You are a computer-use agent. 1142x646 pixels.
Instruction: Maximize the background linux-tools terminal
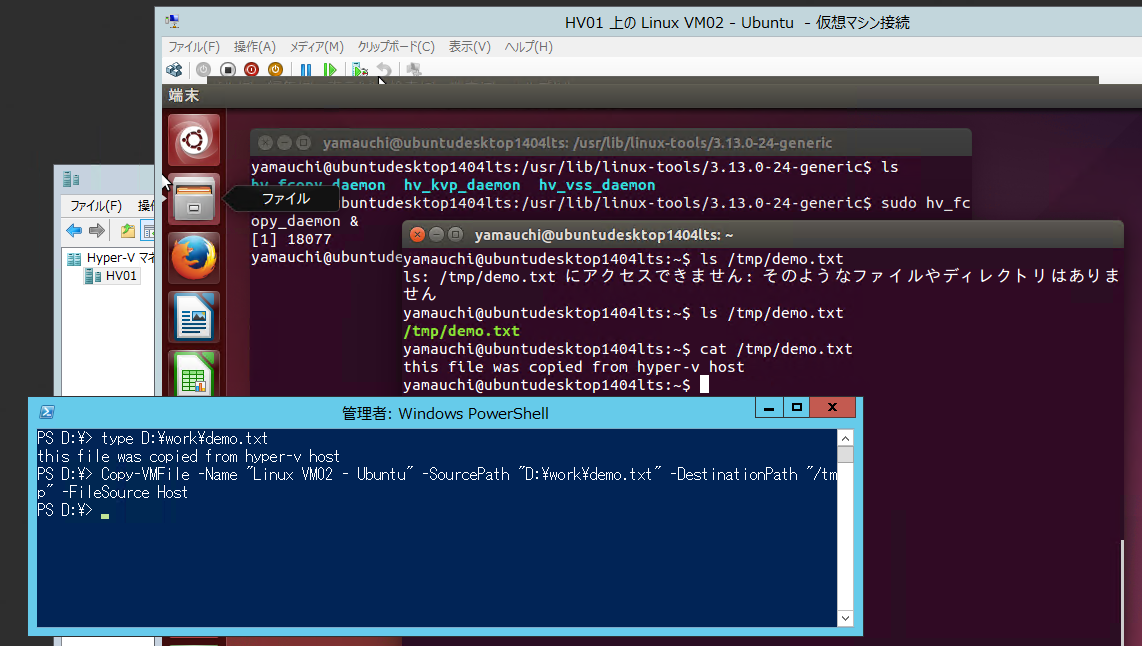(303, 143)
